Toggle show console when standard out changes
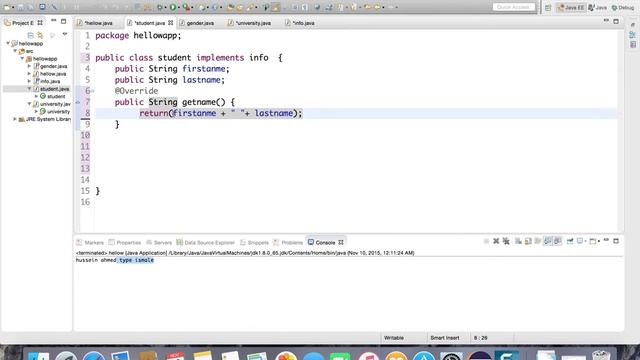 tap(548, 241)
